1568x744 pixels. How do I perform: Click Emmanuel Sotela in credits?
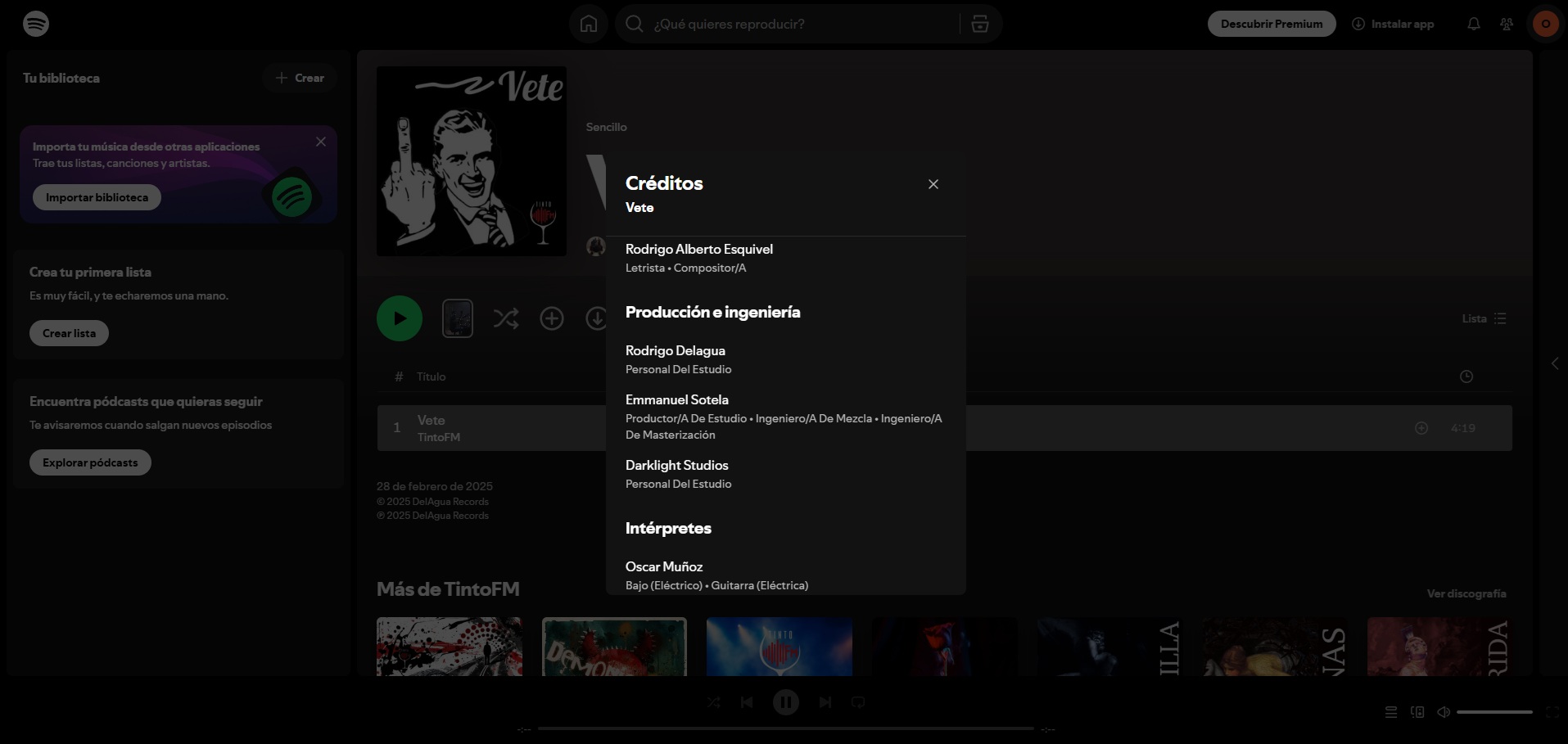click(x=677, y=399)
